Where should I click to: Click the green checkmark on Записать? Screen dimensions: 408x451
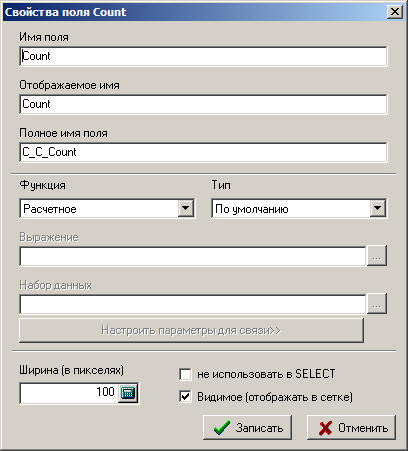[x=222, y=427]
